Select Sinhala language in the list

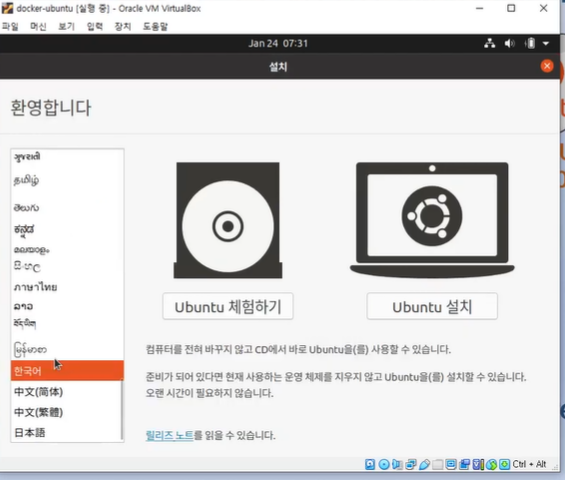67,267
